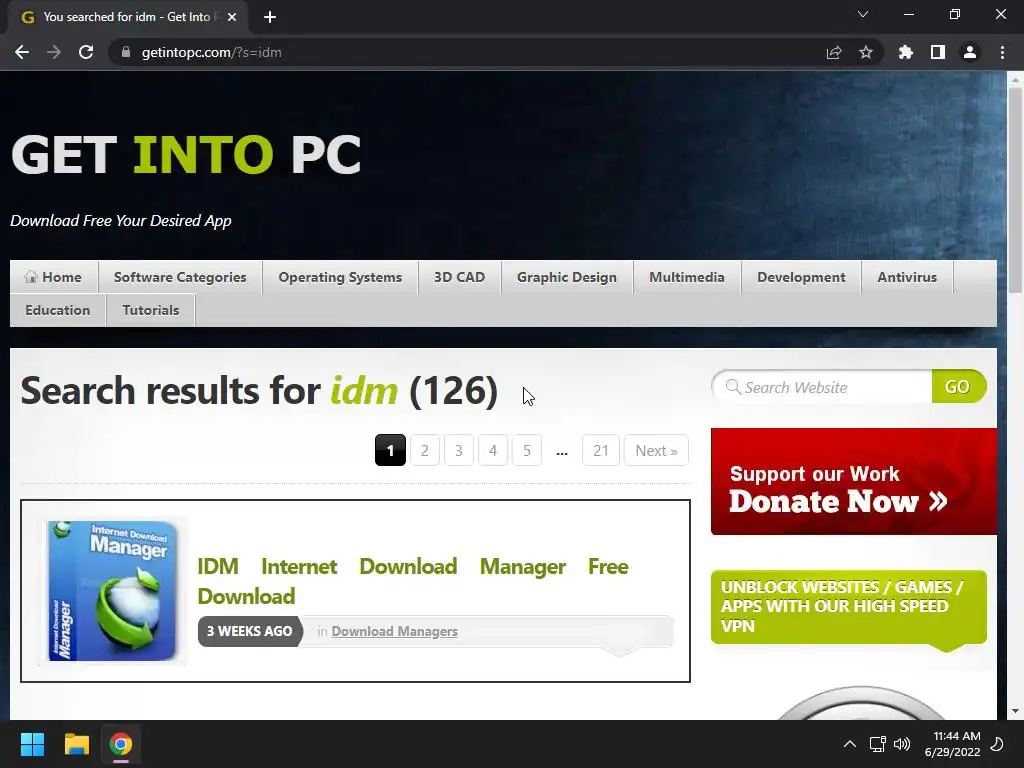Click the Donate Now banner
Screen dimensions: 1024x768
[854, 482]
